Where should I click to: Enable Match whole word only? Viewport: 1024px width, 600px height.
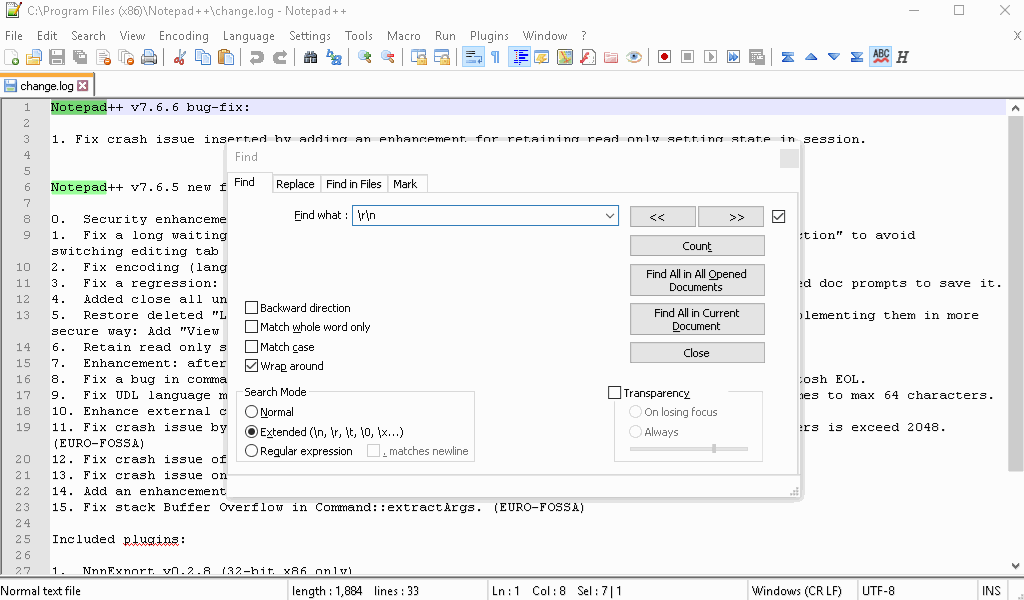(x=253, y=327)
